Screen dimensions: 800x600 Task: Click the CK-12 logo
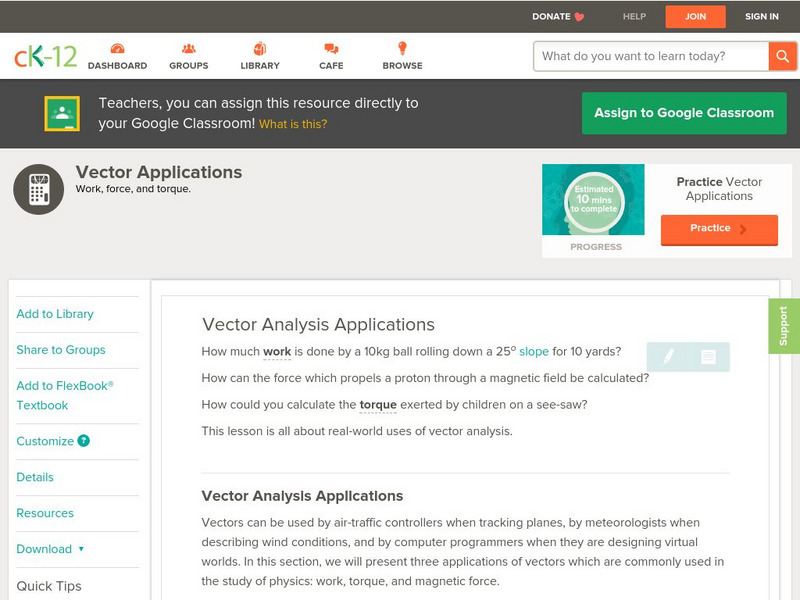[45, 56]
